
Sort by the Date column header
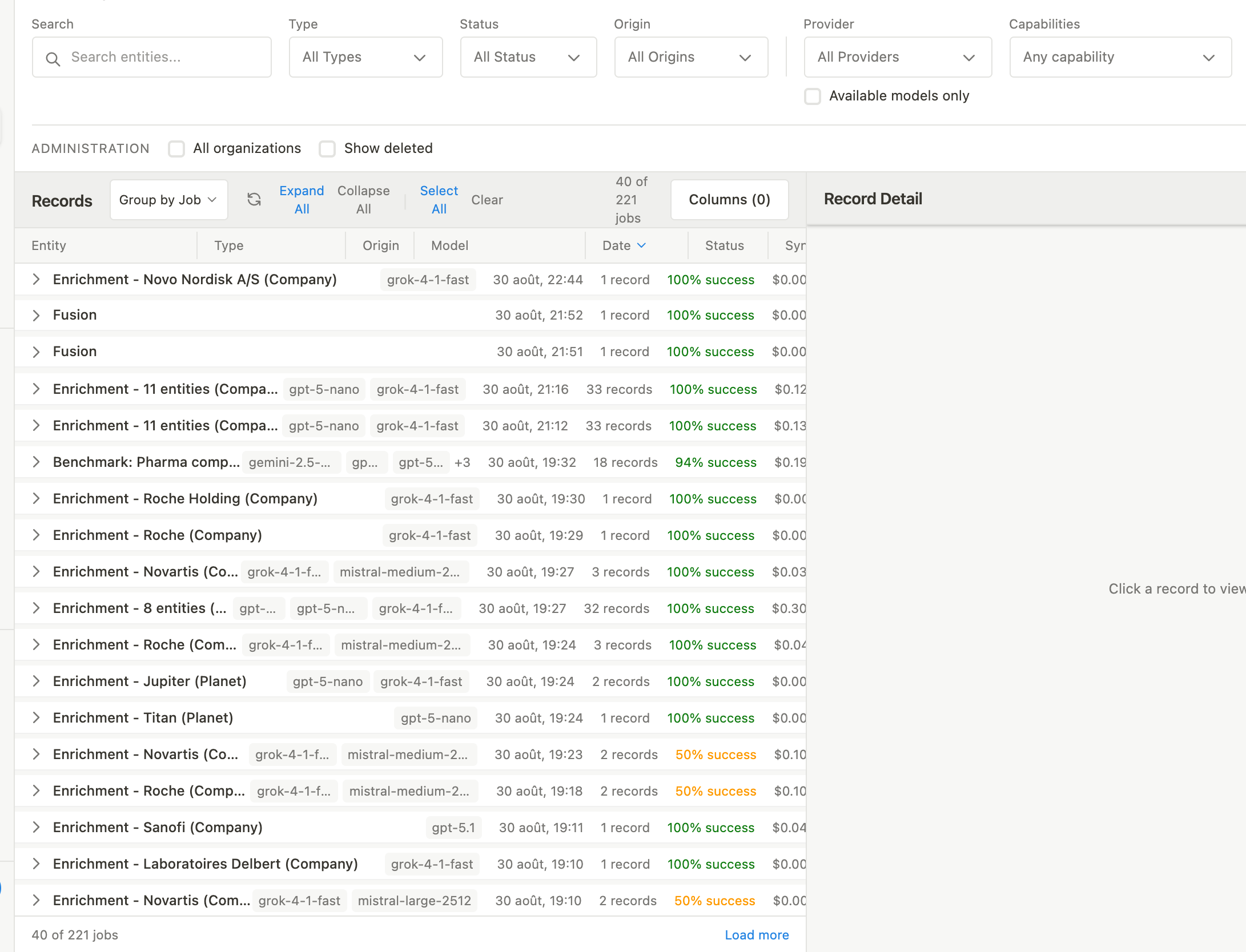tap(624, 245)
